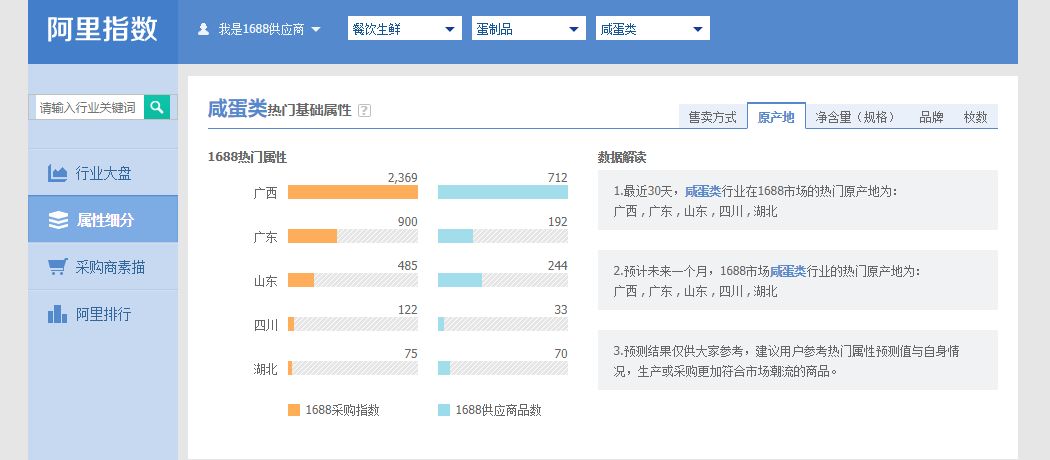This screenshot has height=460, width=1050.
Task: Switch to the 净含量（规格） tab
Action: click(x=856, y=117)
